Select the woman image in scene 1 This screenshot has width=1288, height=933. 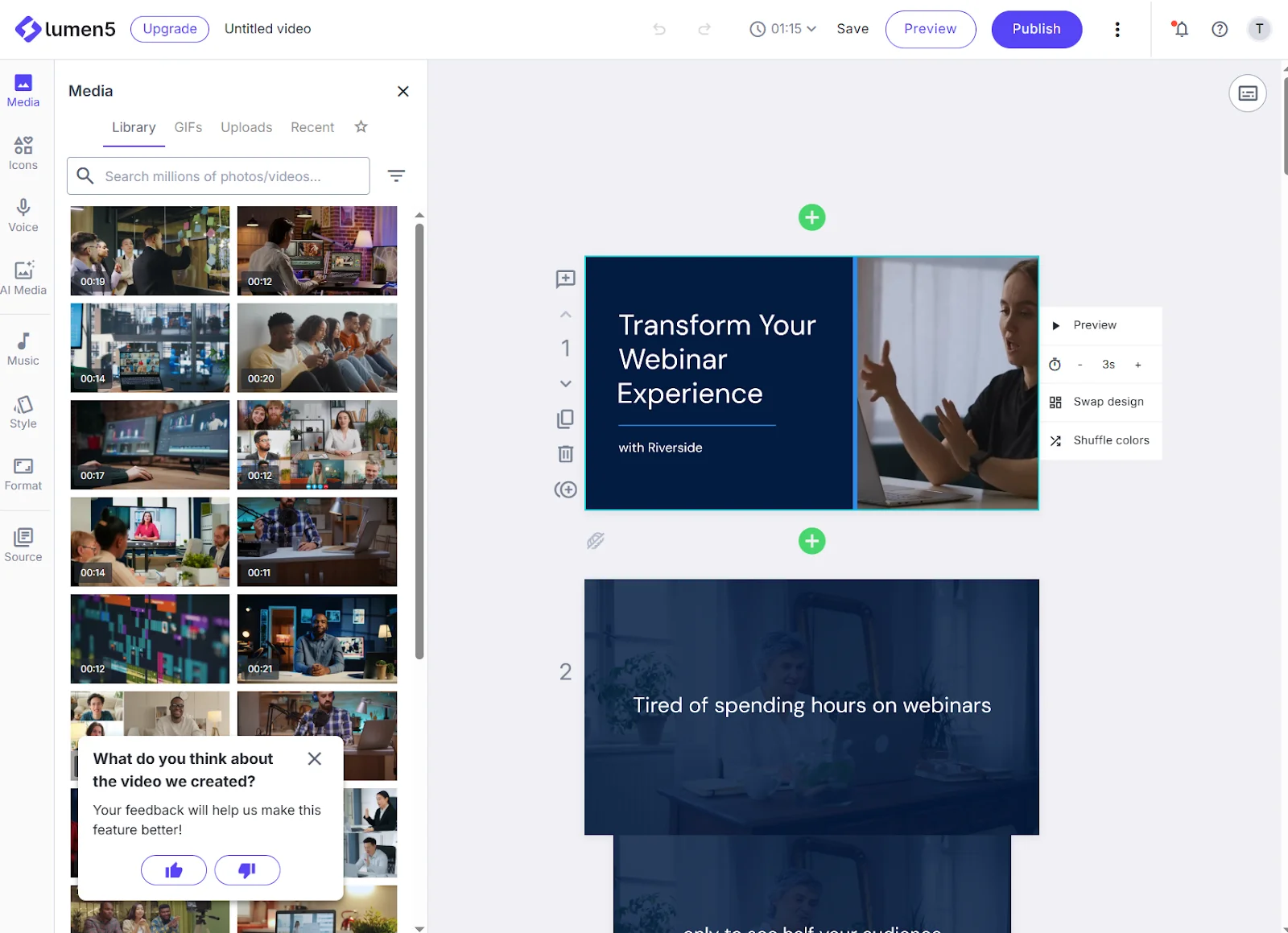click(947, 383)
